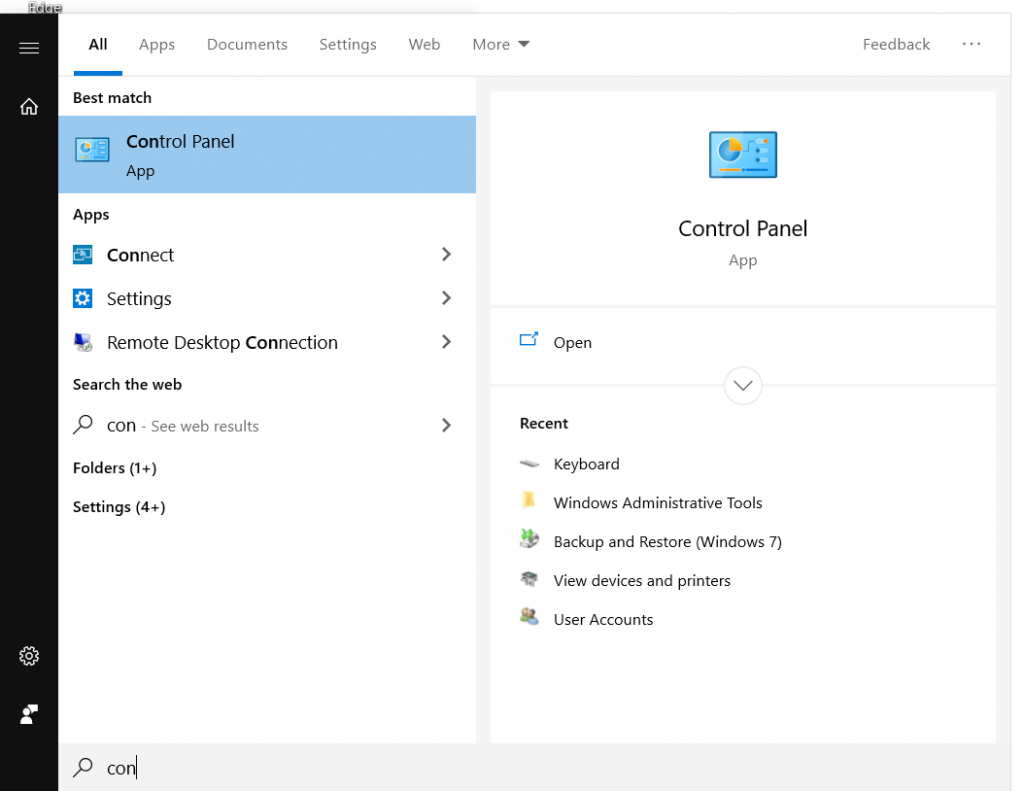
Task: Click the Windows Administrative Tools folder icon
Action: click(x=528, y=500)
